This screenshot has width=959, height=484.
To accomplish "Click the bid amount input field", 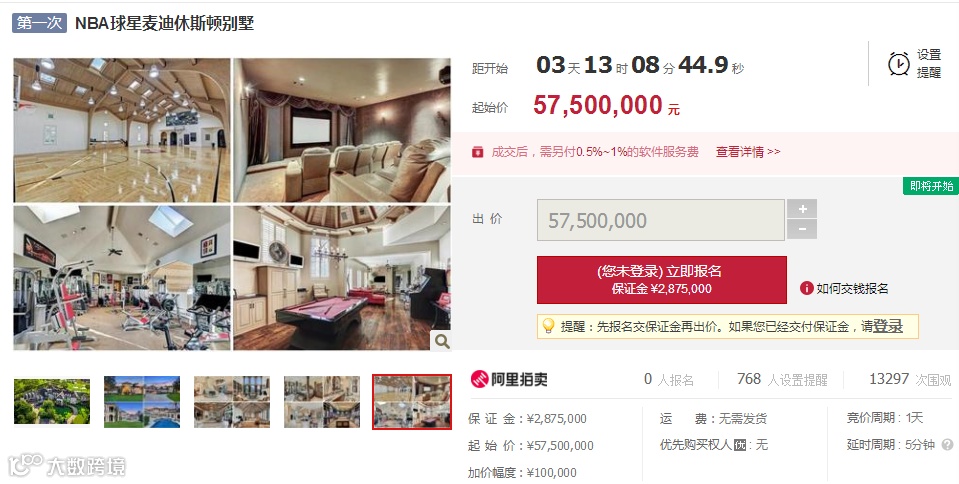I will tap(661, 220).
